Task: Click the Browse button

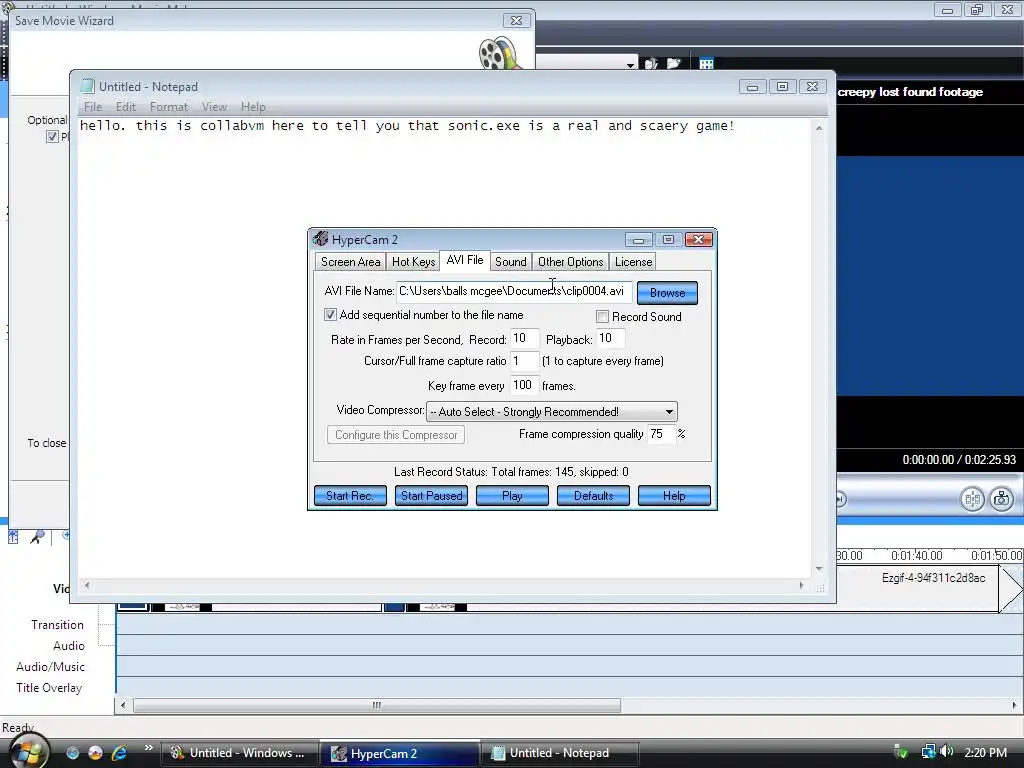Action: tap(667, 293)
